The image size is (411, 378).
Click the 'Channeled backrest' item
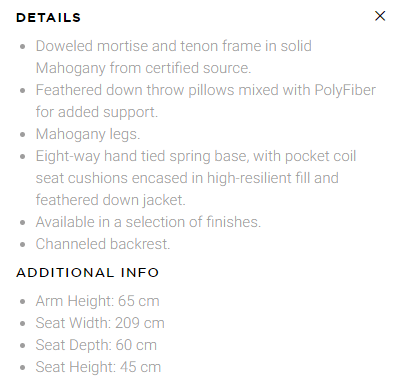[103, 244]
